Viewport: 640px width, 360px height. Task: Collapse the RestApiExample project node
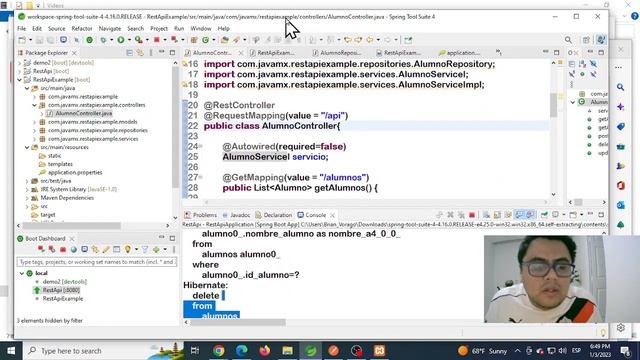click(x=20, y=80)
